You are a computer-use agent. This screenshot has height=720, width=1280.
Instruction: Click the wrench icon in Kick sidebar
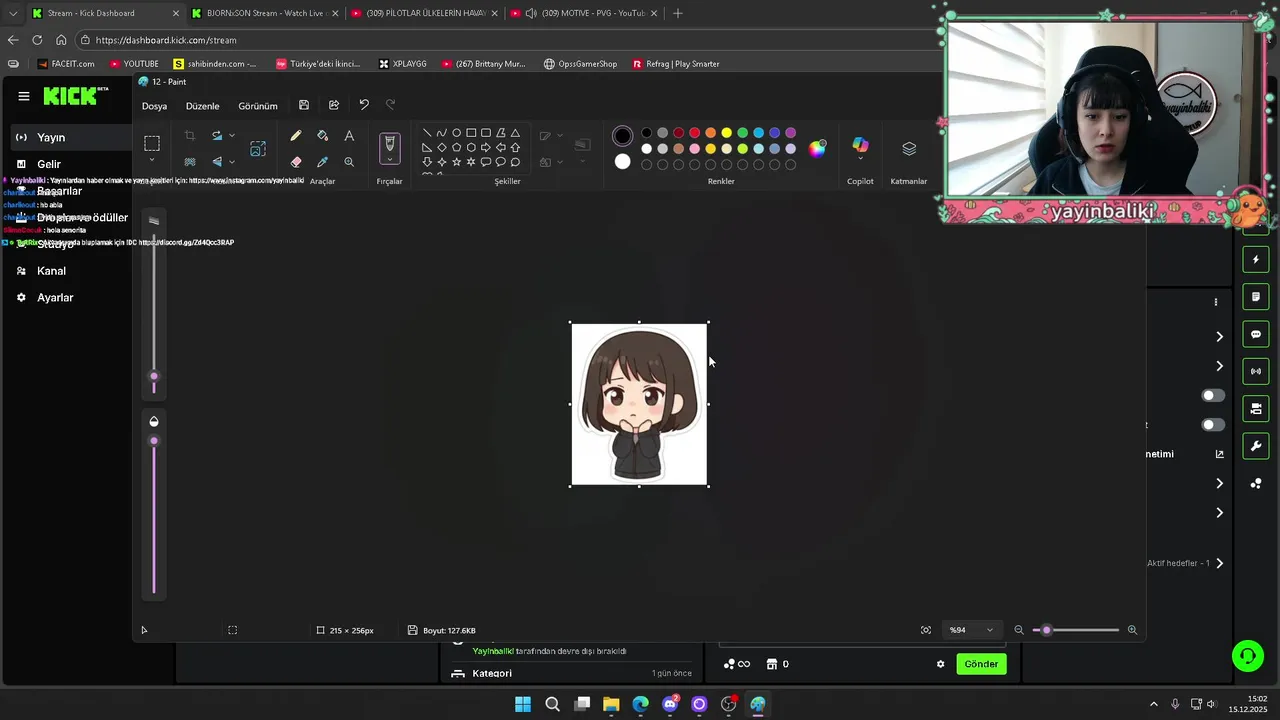pyautogui.click(x=1256, y=446)
